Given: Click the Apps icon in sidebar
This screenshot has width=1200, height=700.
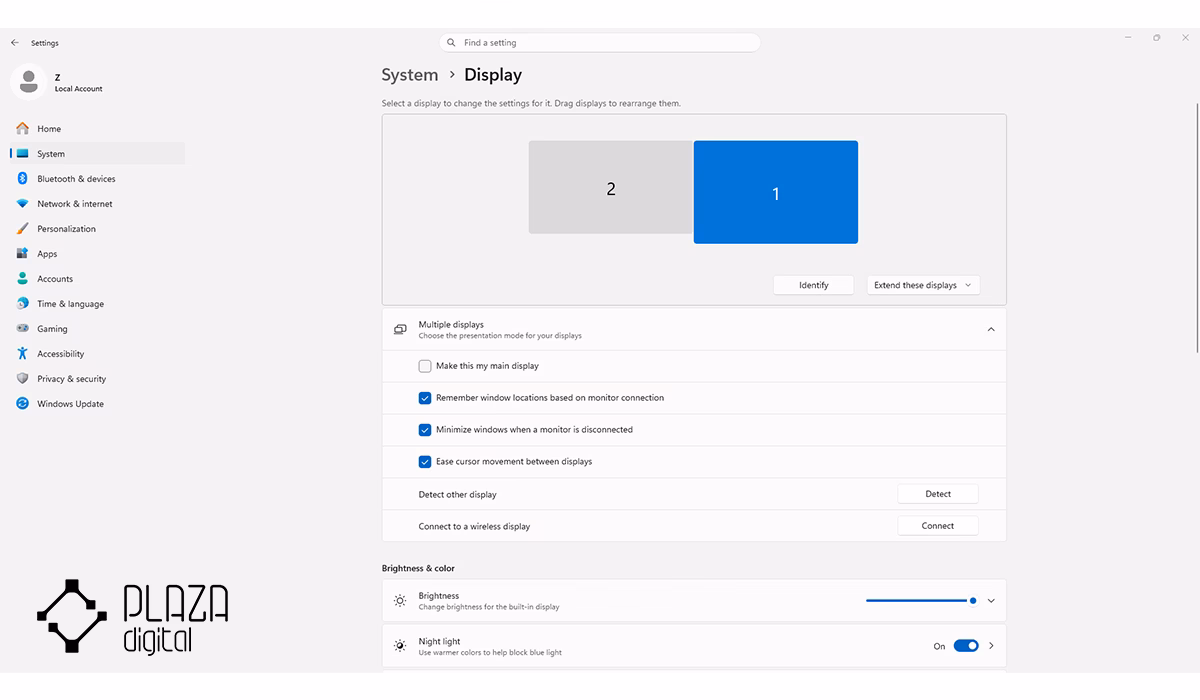Looking at the screenshot, I should pos(22,254).
